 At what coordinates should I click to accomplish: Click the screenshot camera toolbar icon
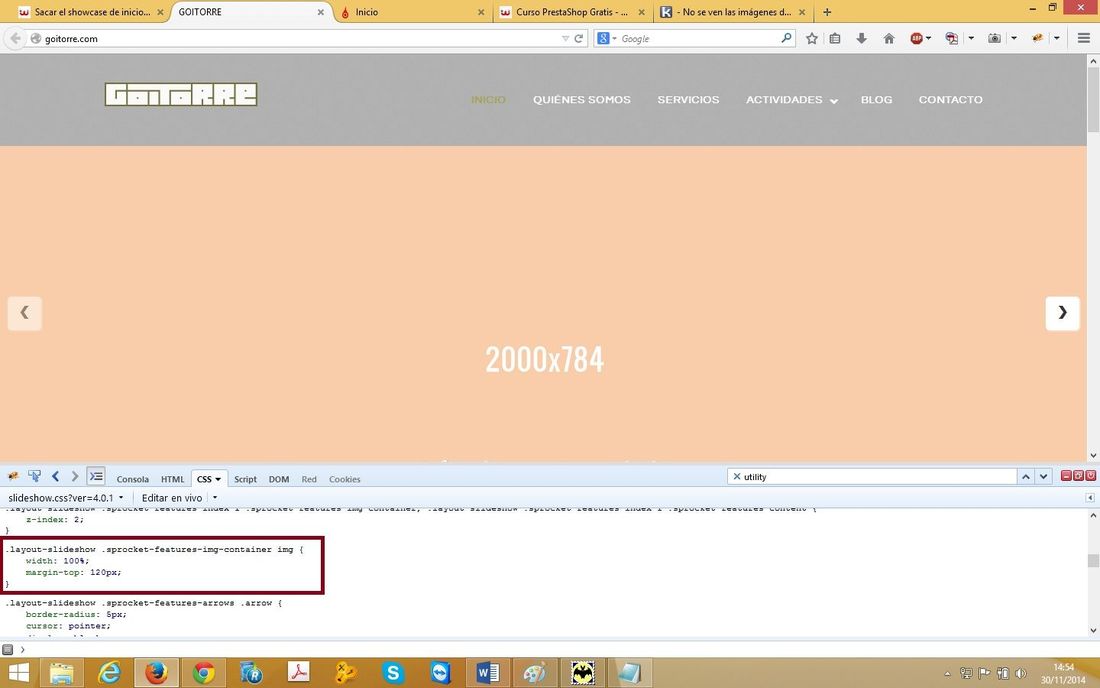pyautogui.click(x=994, y=39)
